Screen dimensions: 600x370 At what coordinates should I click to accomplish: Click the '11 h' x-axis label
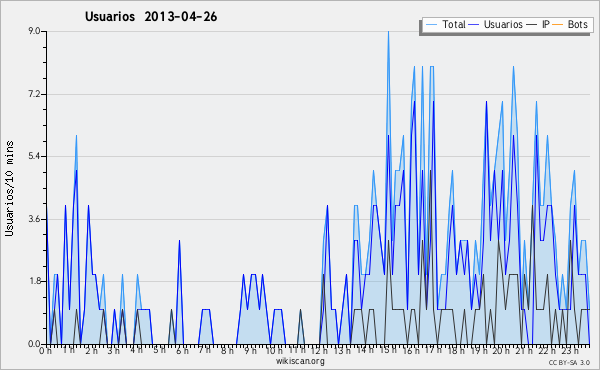click(297, 350)
